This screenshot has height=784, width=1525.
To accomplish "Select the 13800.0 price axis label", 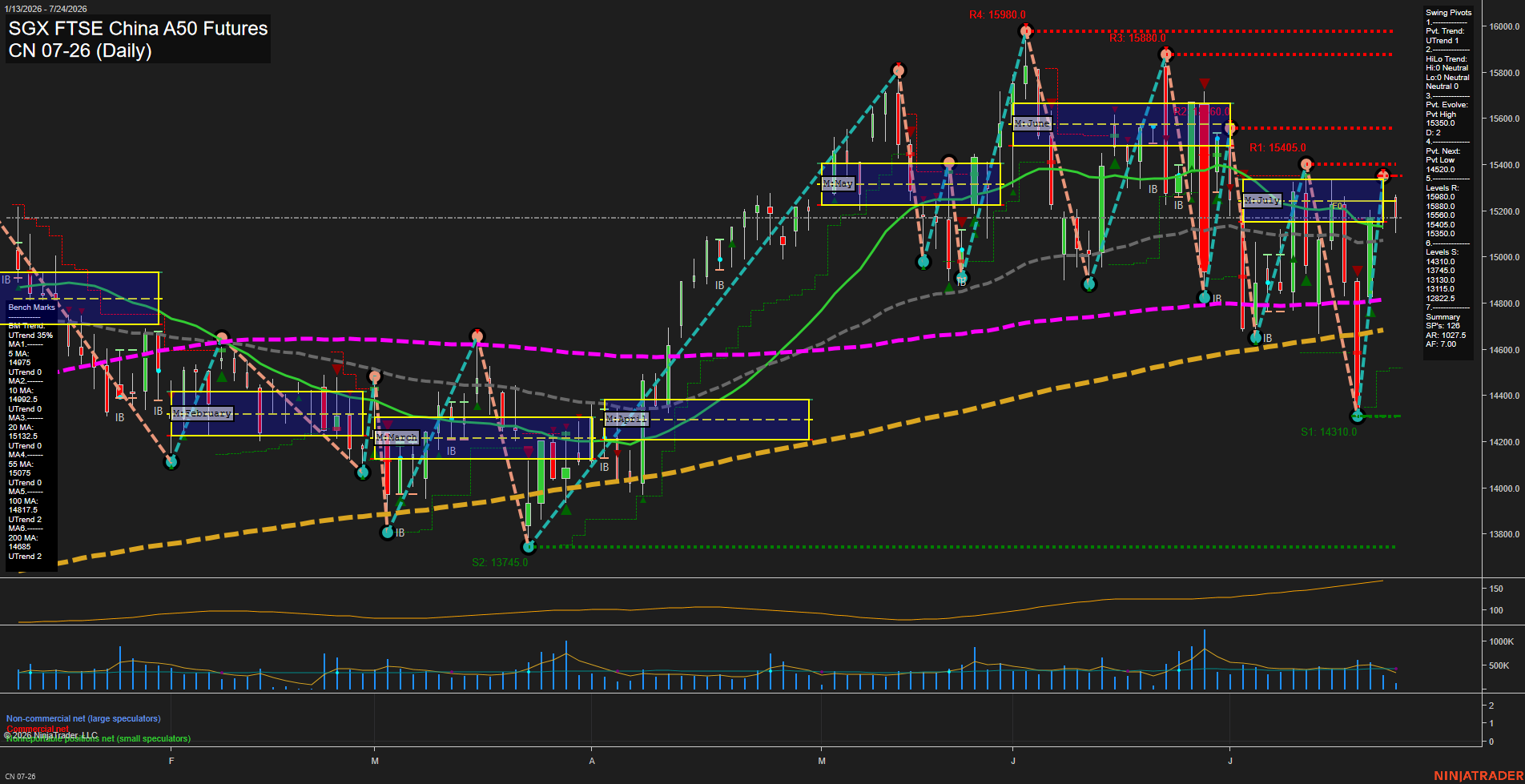I will click(x=1504, y=534).
